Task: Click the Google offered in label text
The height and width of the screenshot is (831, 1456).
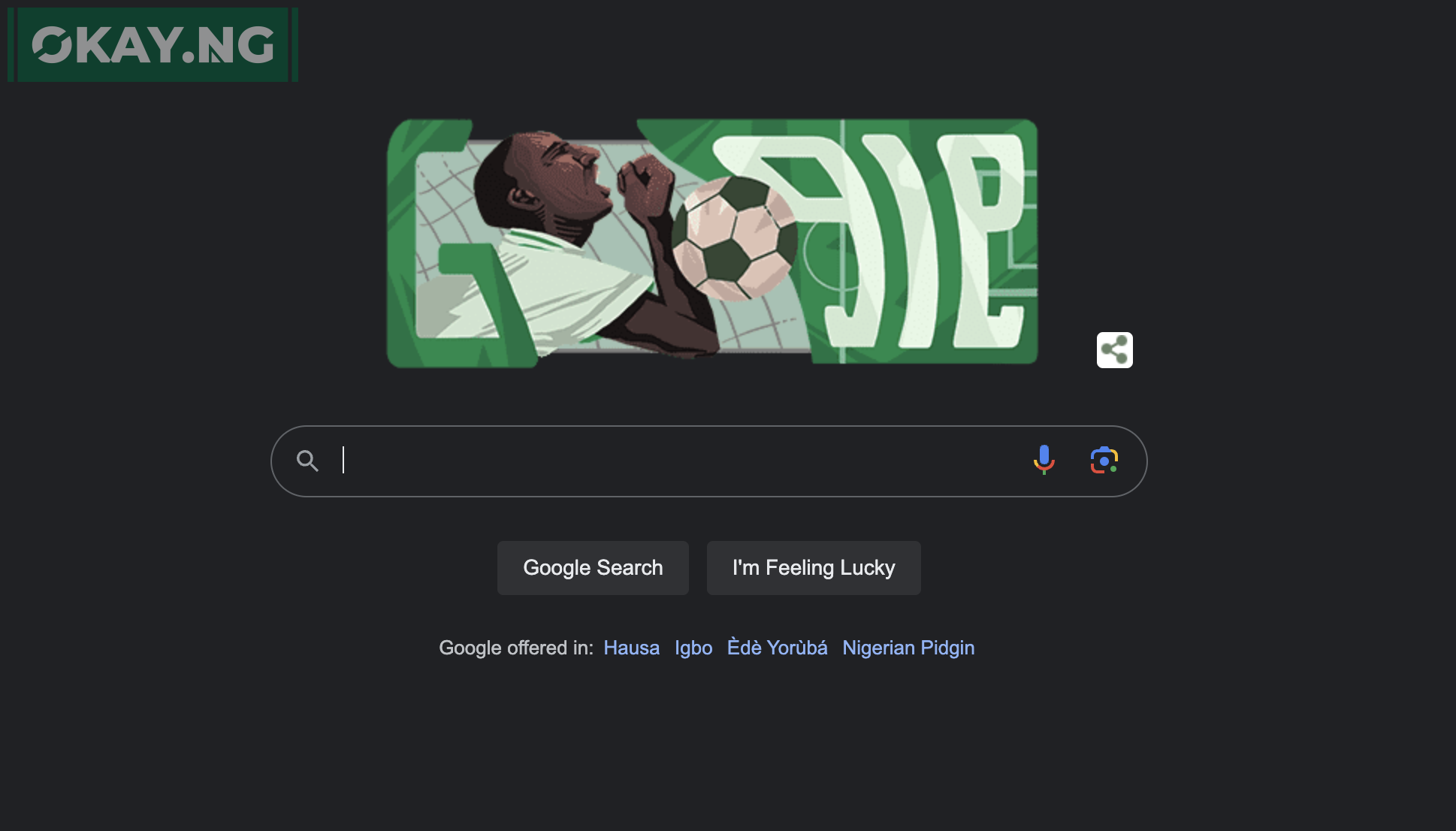Action: pyautogui.click(x=516, y=648)
